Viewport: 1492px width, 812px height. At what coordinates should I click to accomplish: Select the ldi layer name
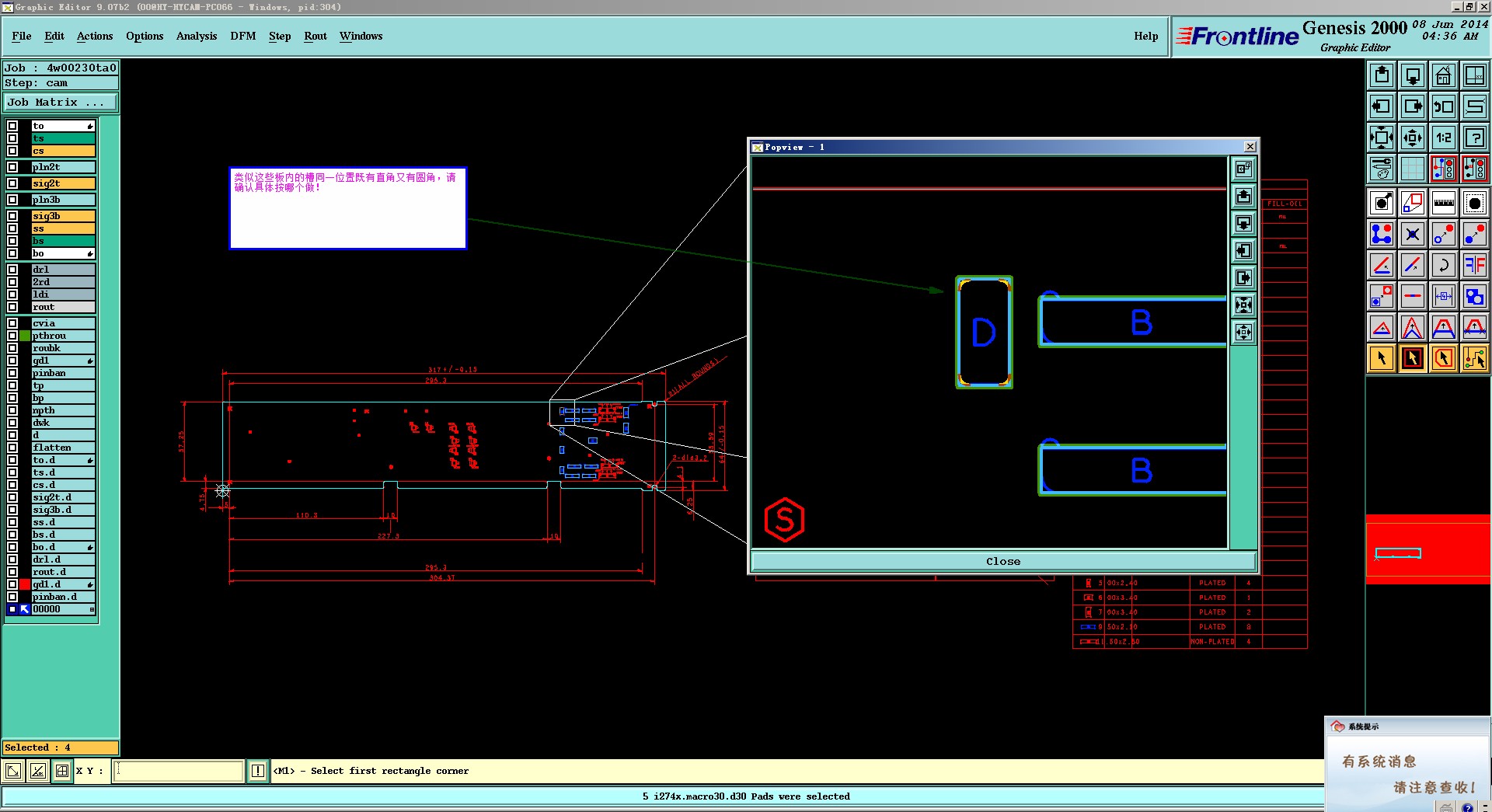tap(63, 294)
